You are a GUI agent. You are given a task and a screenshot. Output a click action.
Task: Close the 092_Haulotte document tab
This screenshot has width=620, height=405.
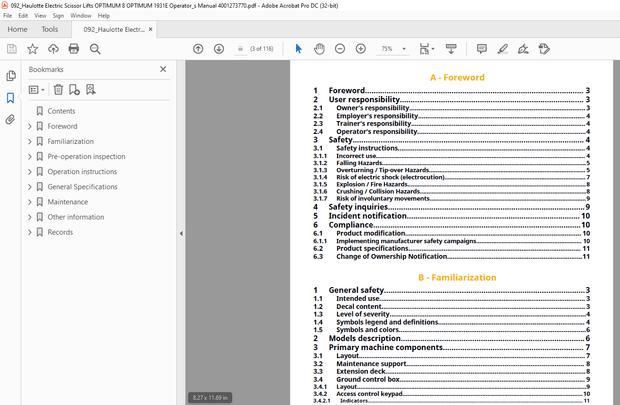(x=151, y=29)
